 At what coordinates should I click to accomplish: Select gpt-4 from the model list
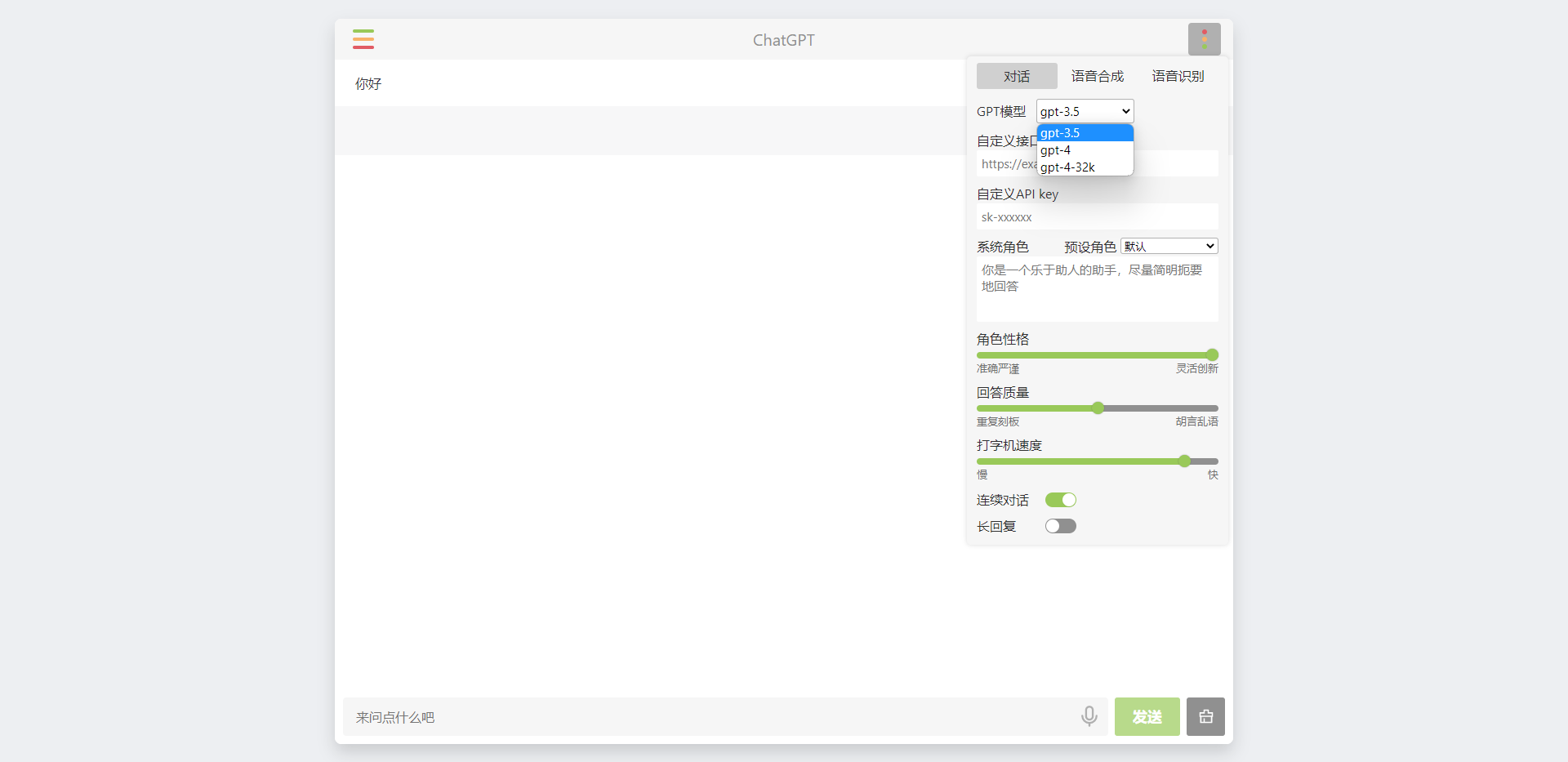click(x=1085, y=150)
